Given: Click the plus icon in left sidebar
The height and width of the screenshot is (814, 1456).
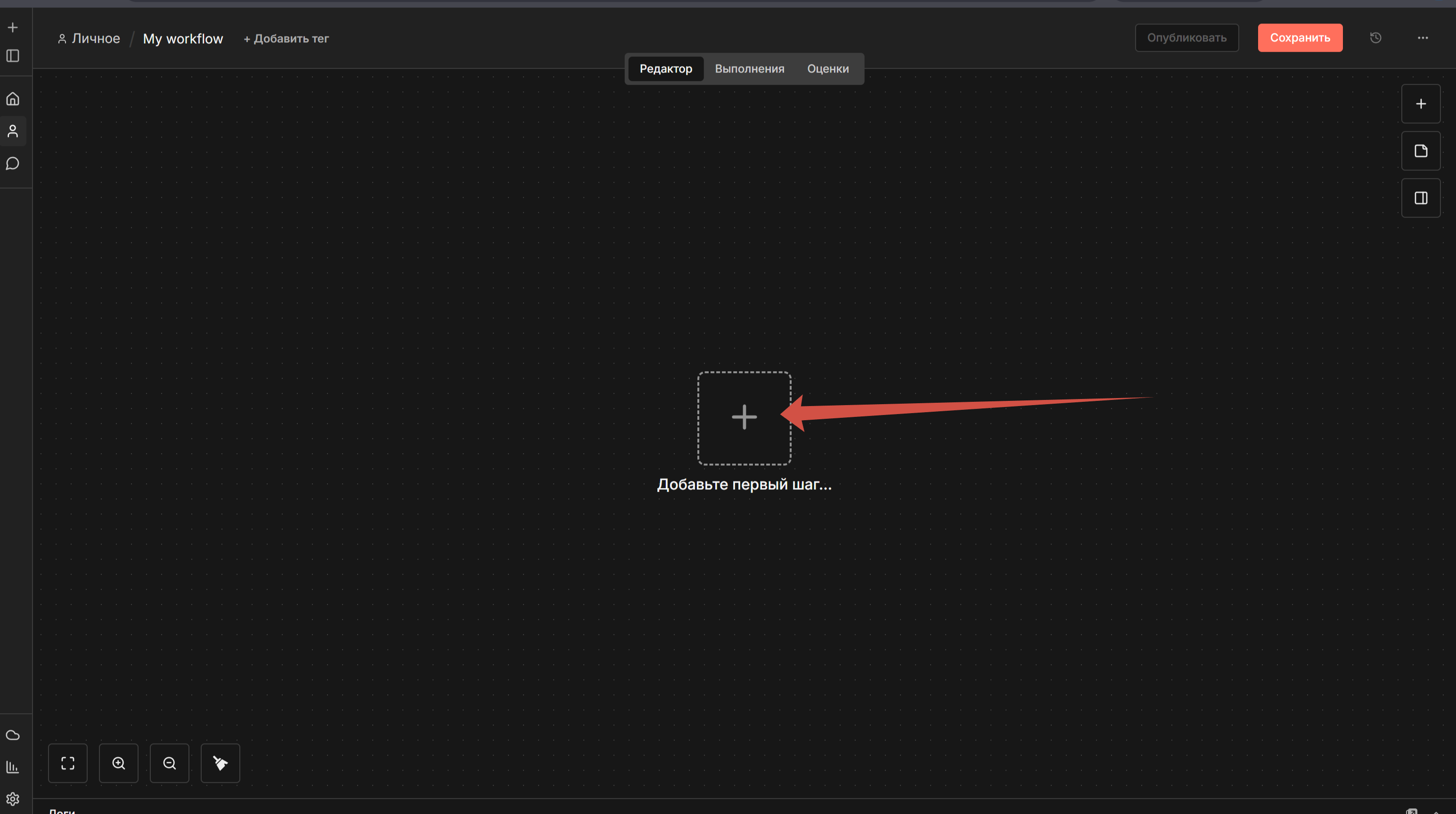Looking at the screenshot, I should coord(12,27).
